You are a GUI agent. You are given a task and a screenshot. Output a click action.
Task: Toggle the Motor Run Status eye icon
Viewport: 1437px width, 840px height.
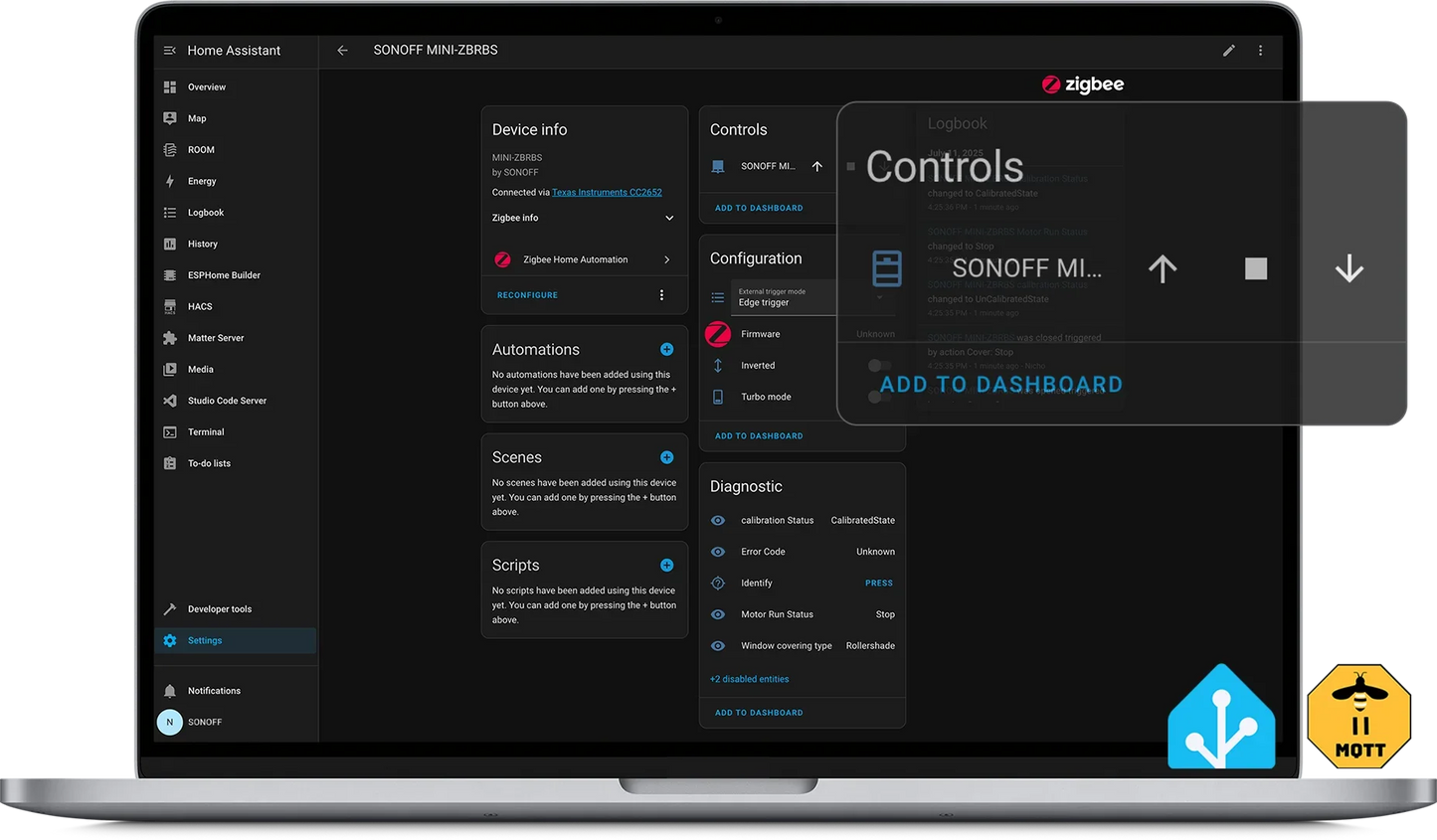point(718,614)
